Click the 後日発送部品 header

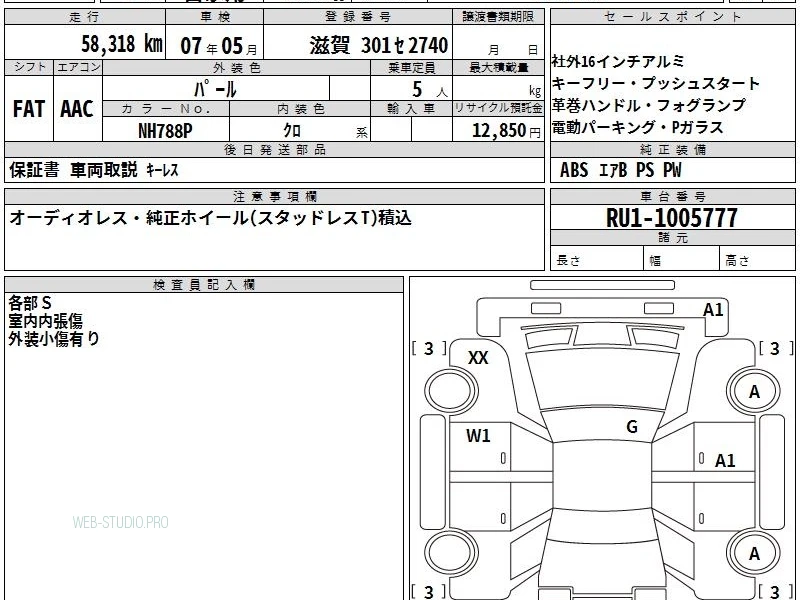(x=274, y=150)
